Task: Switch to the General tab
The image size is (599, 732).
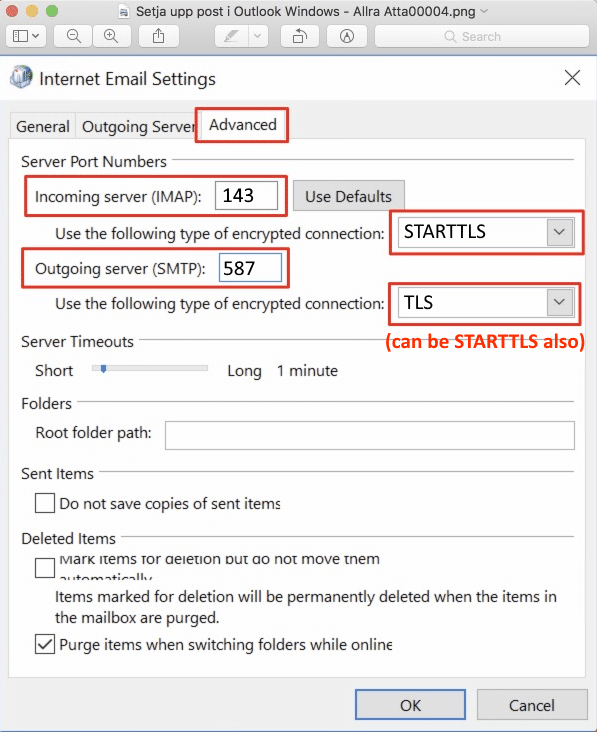Action: click(x=42, y=127)
